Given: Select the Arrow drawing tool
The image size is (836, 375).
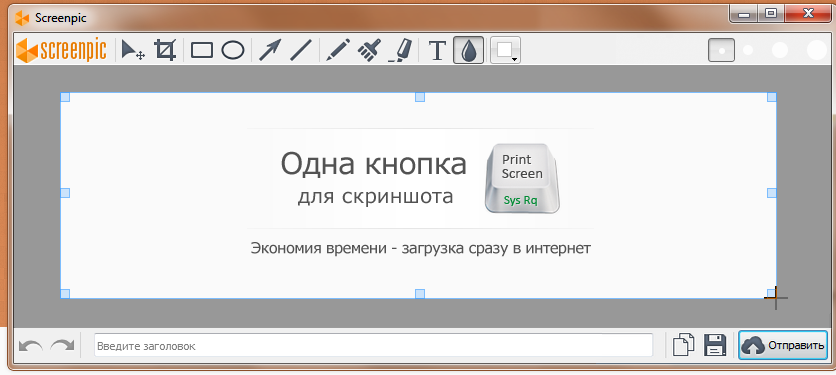Looking at the screenshot, I should [x=270, y=50].
